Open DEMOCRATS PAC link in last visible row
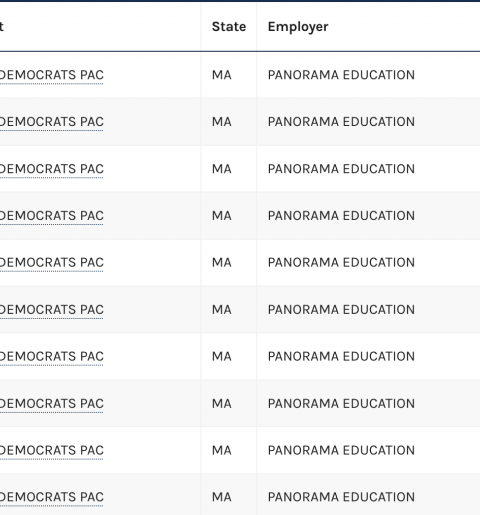The image size is (480, 515). tap(52, 497)
